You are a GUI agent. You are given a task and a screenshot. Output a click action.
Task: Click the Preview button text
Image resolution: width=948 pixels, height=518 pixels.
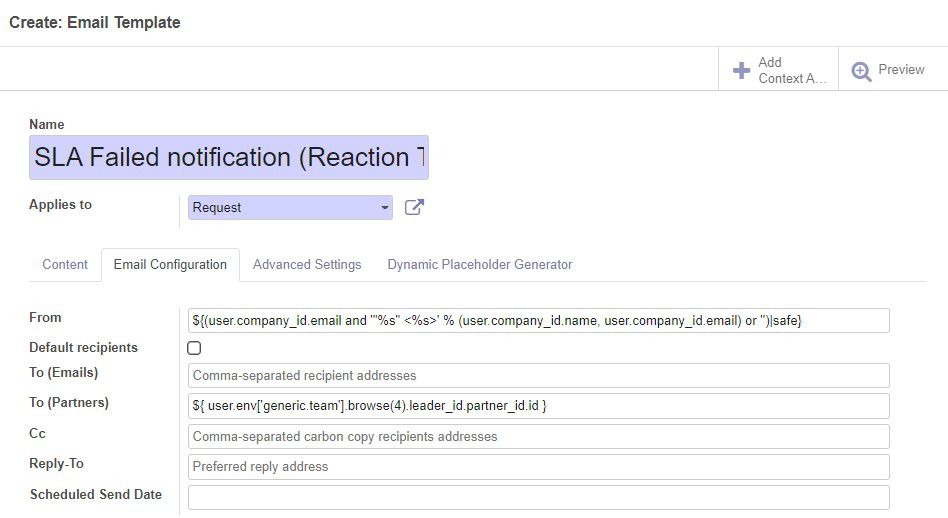coord(901,70)
